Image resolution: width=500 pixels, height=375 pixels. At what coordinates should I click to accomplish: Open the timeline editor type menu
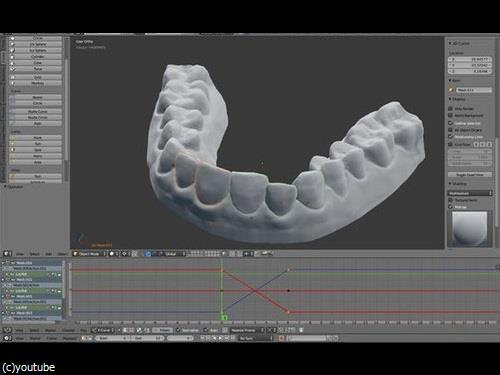[7, 338]
